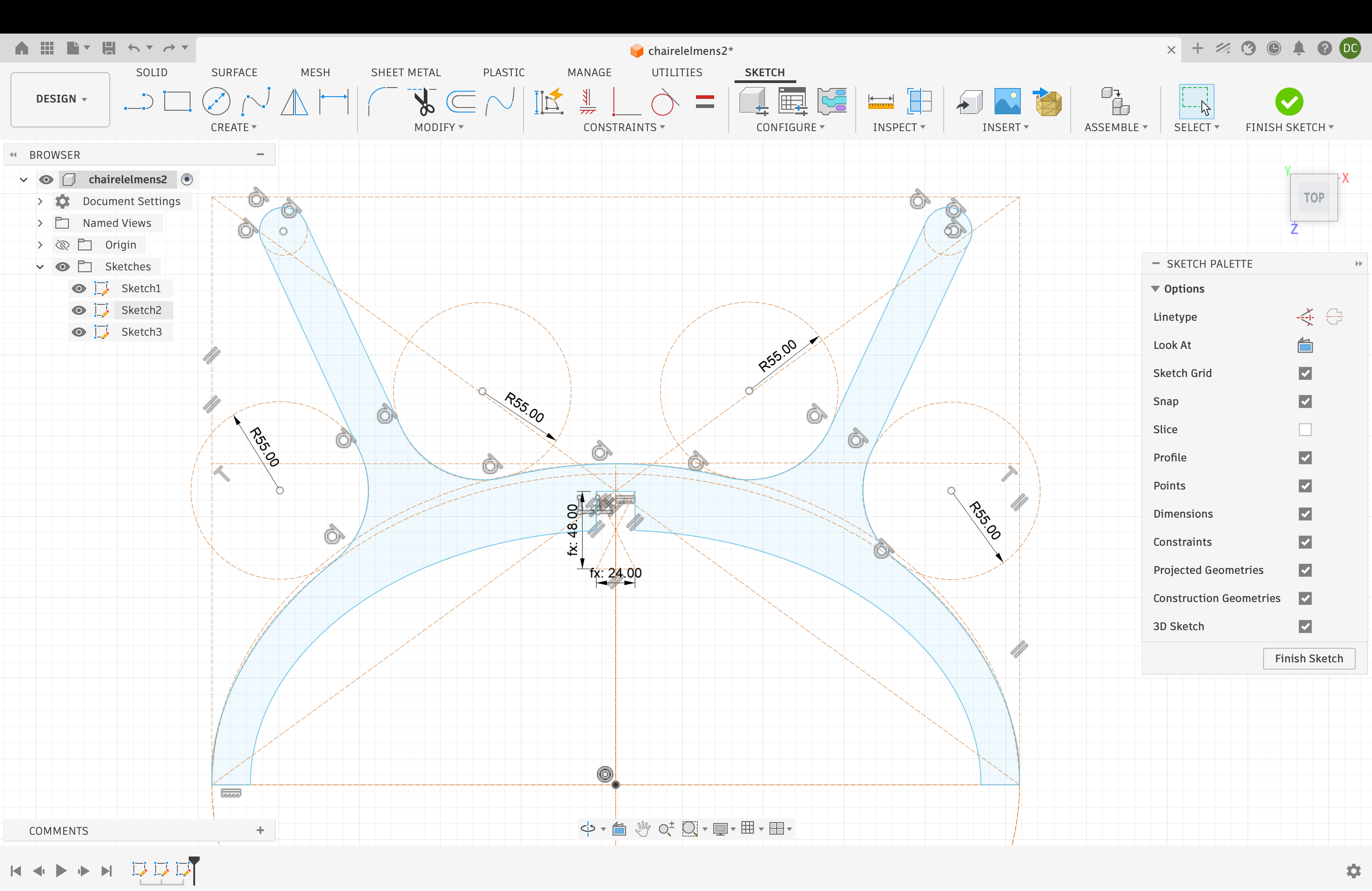Click the Measure tool icon
The width and height of the screenshot is (1372, 891).
881,102
